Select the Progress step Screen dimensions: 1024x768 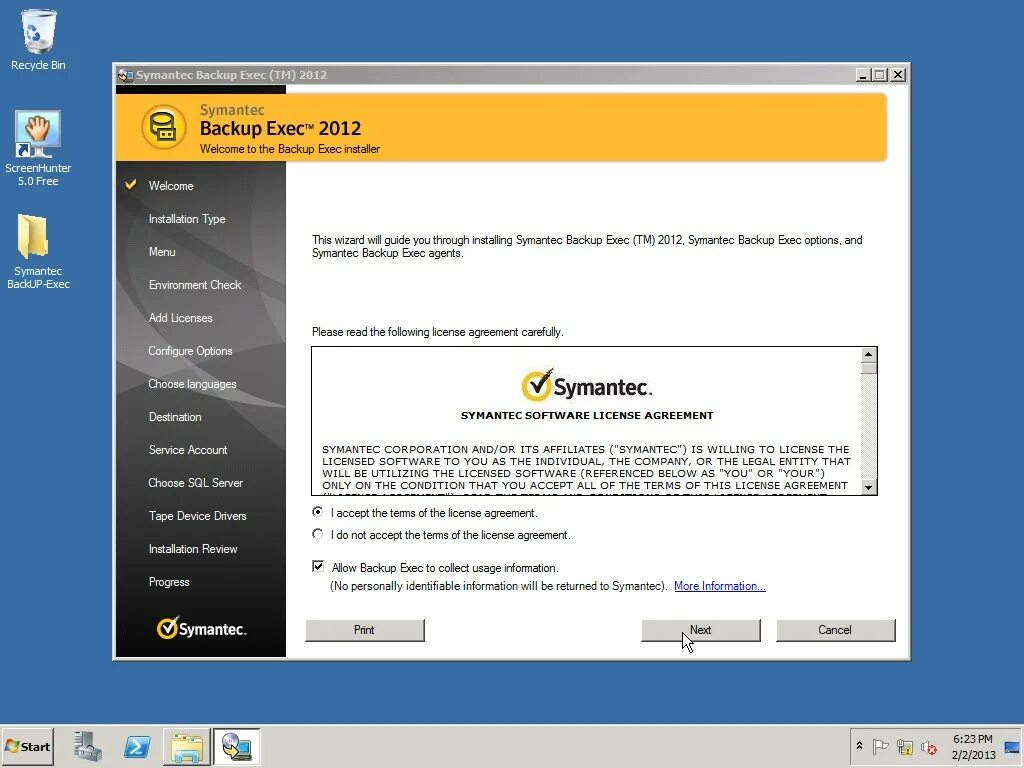[169, 582]
